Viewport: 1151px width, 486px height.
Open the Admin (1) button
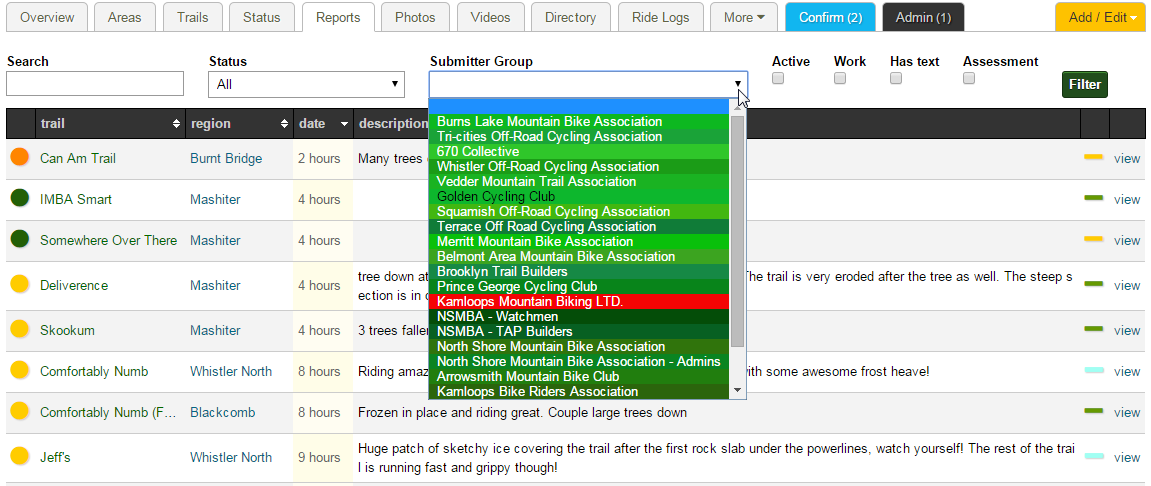(x=923, y=18)
